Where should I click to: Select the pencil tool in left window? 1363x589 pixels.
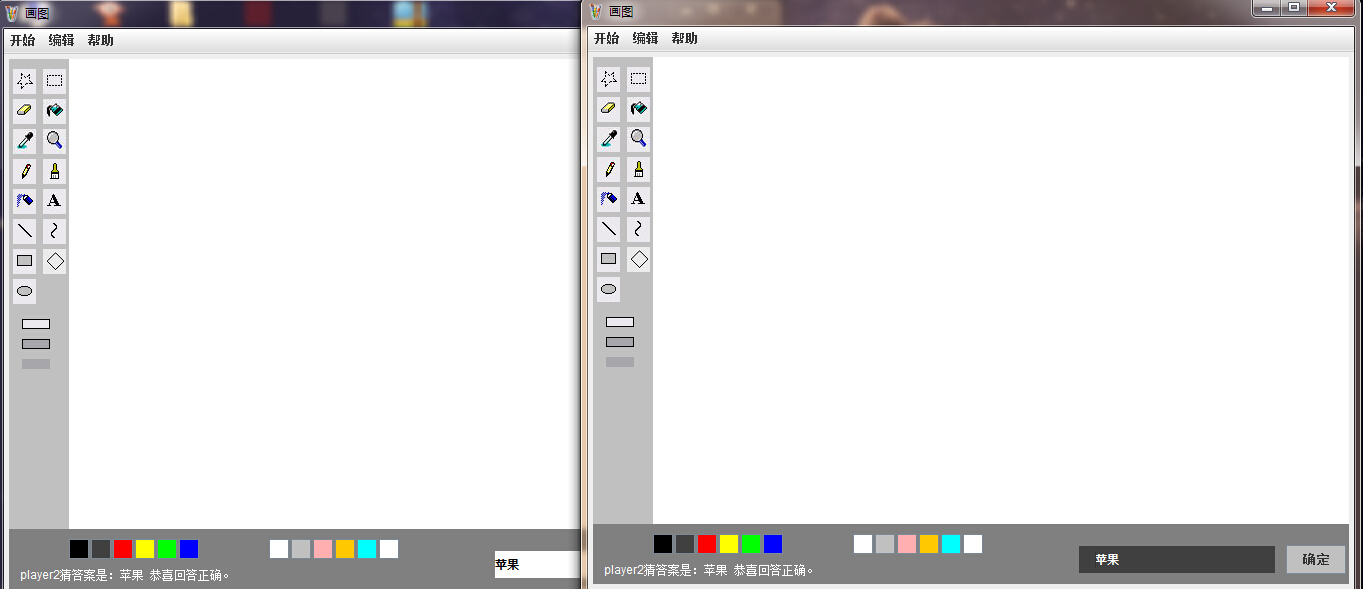(25, 171)
